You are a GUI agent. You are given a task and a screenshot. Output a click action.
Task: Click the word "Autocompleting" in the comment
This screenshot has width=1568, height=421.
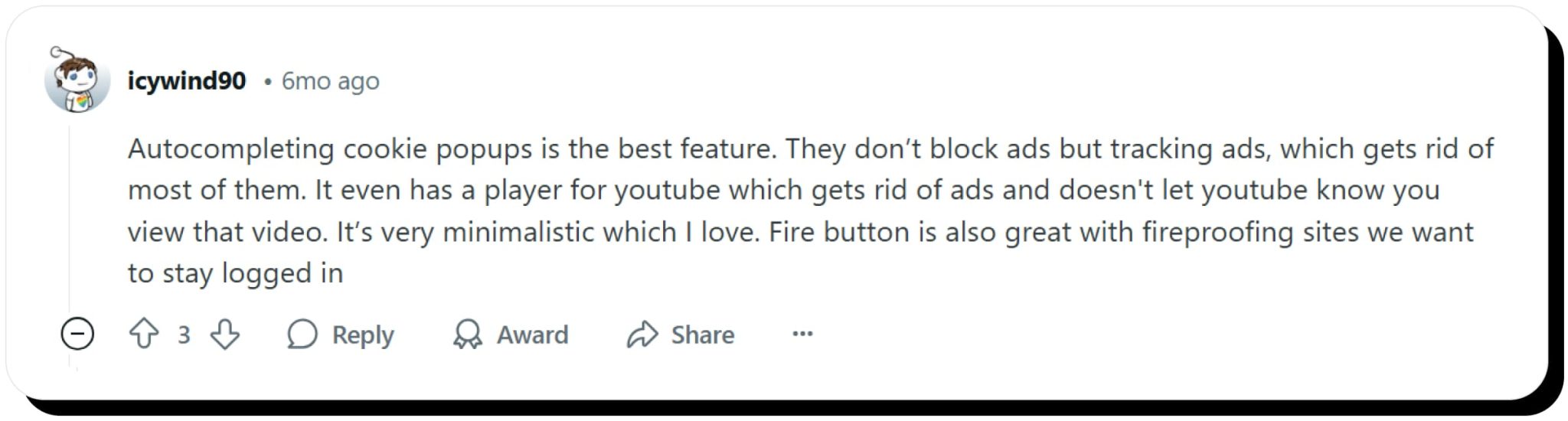tap(230, 148)
